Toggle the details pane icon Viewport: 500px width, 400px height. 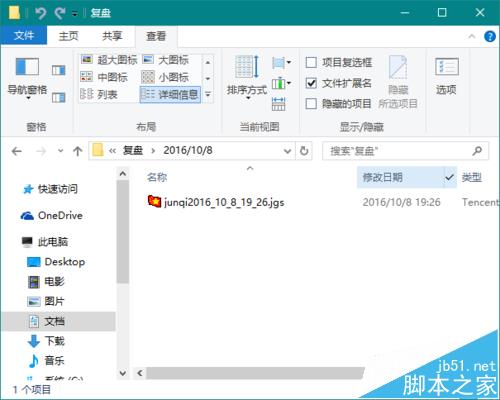point(59,97)
